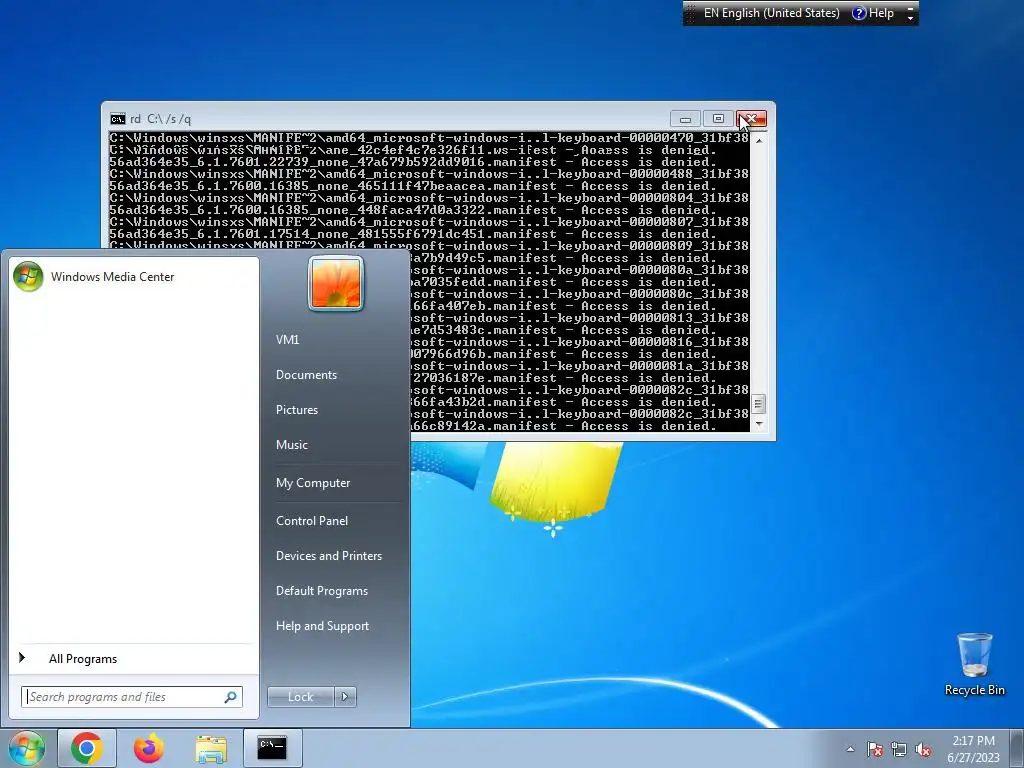The height and width of the screenshot is (768, 1024).
Task: Open Music from Start menu
Action: pos(291,445)
